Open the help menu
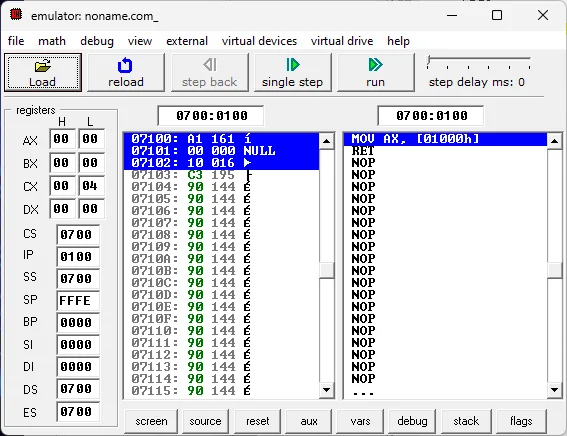 point(398,41)
